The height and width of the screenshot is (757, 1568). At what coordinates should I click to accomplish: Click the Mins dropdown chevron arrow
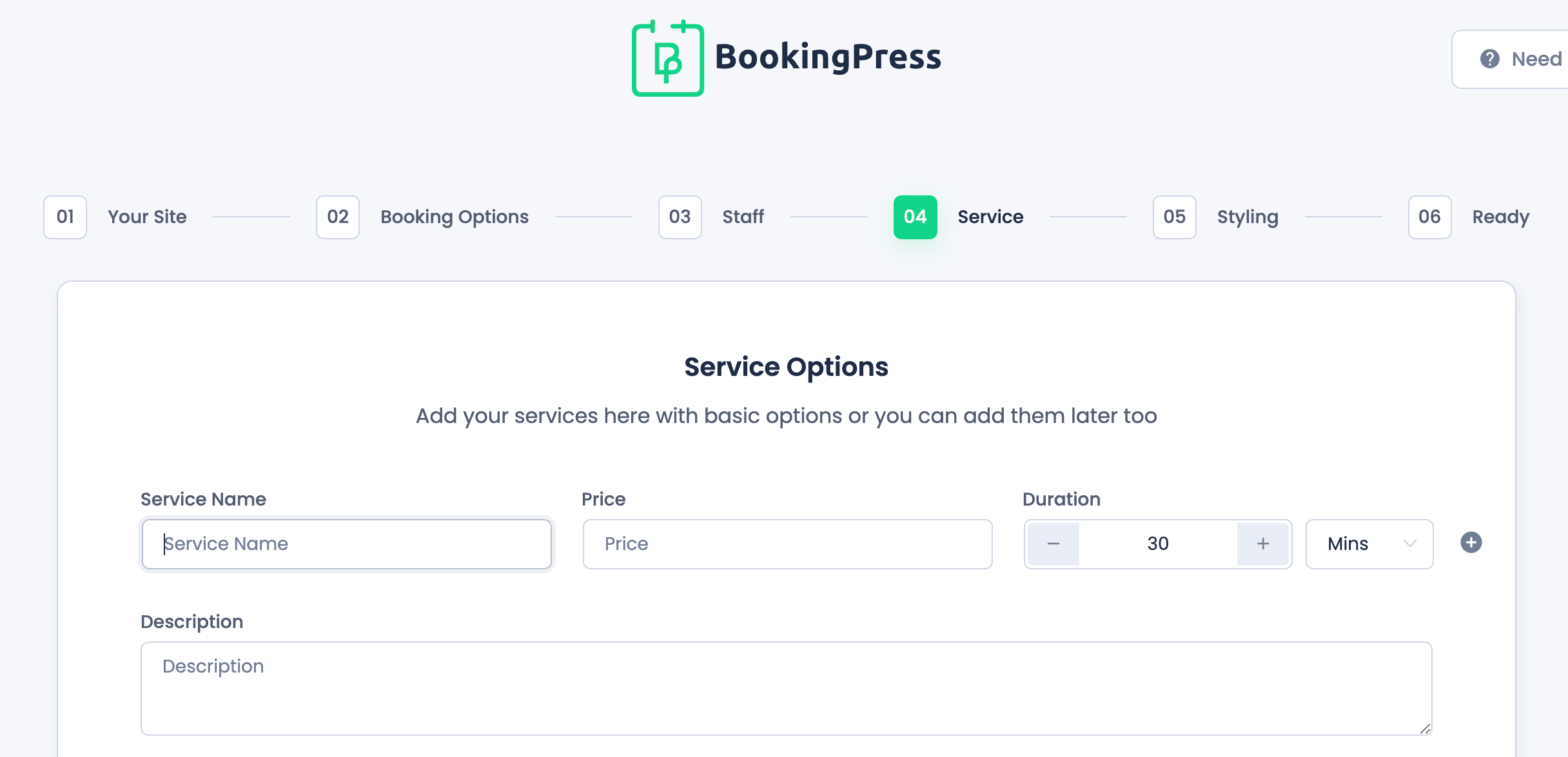pyautogui.click(x=1409, y=544)
